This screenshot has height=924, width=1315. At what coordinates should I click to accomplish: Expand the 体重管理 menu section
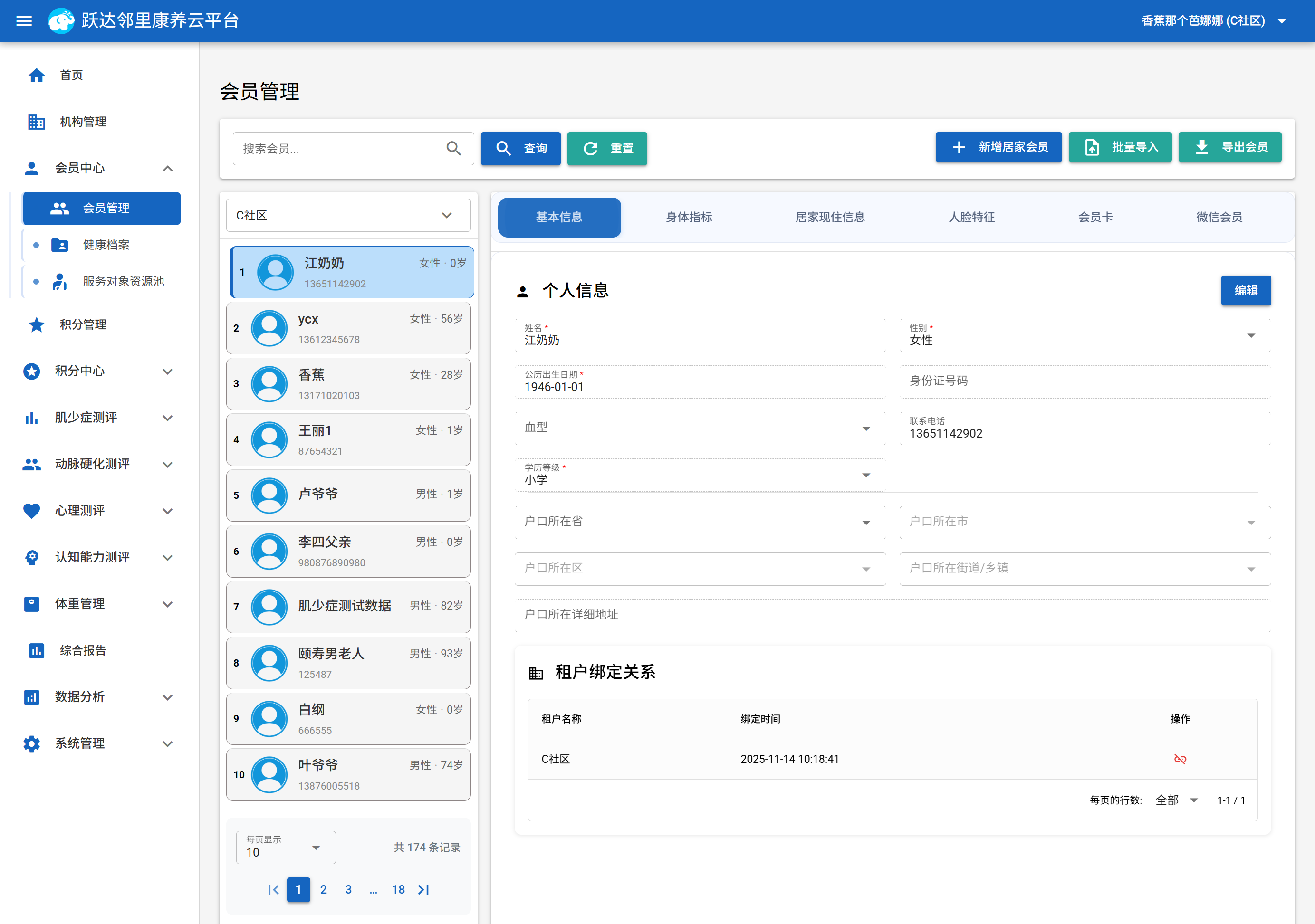tap(167, 604)
